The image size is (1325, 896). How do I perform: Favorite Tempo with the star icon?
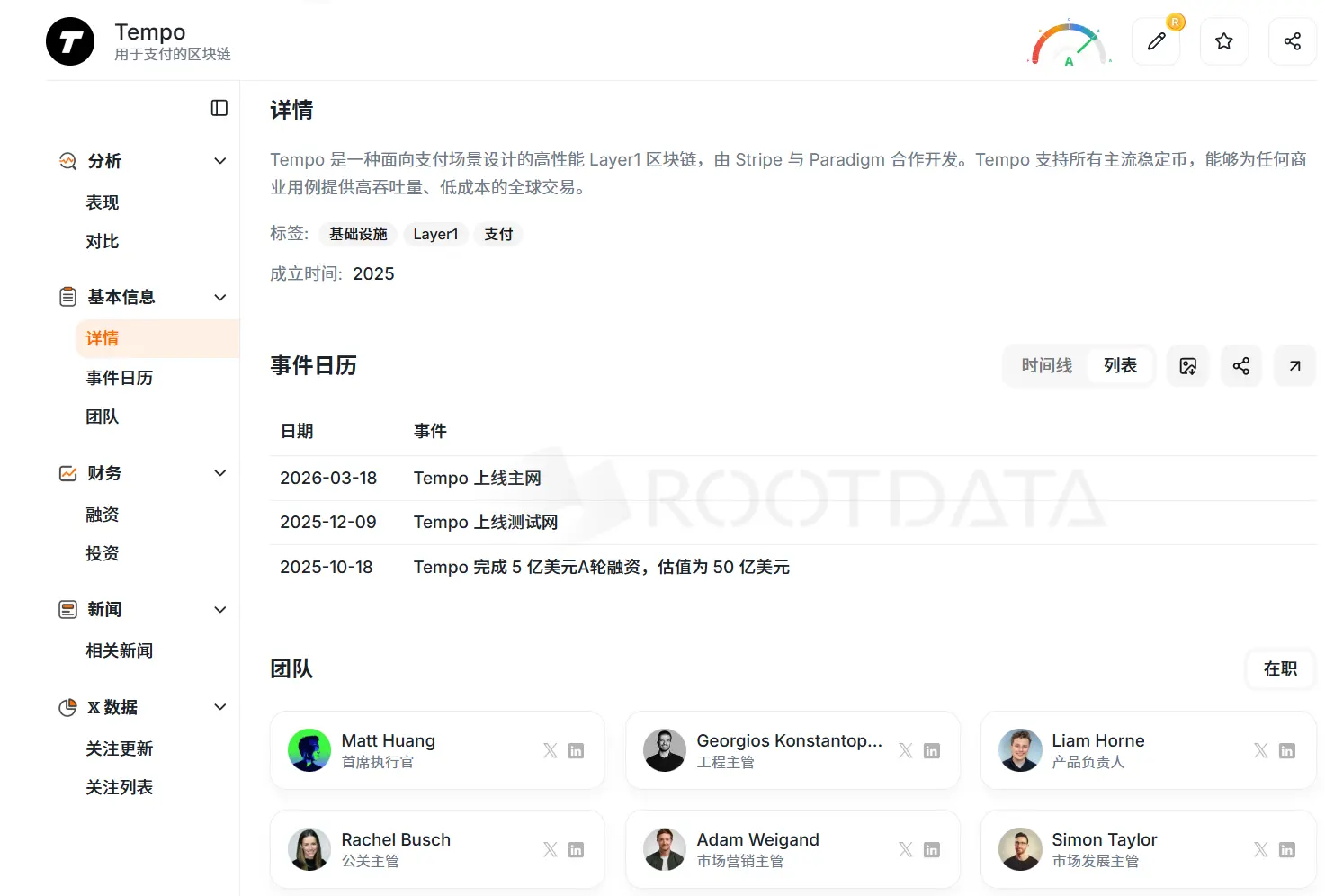click(1224, 41)
